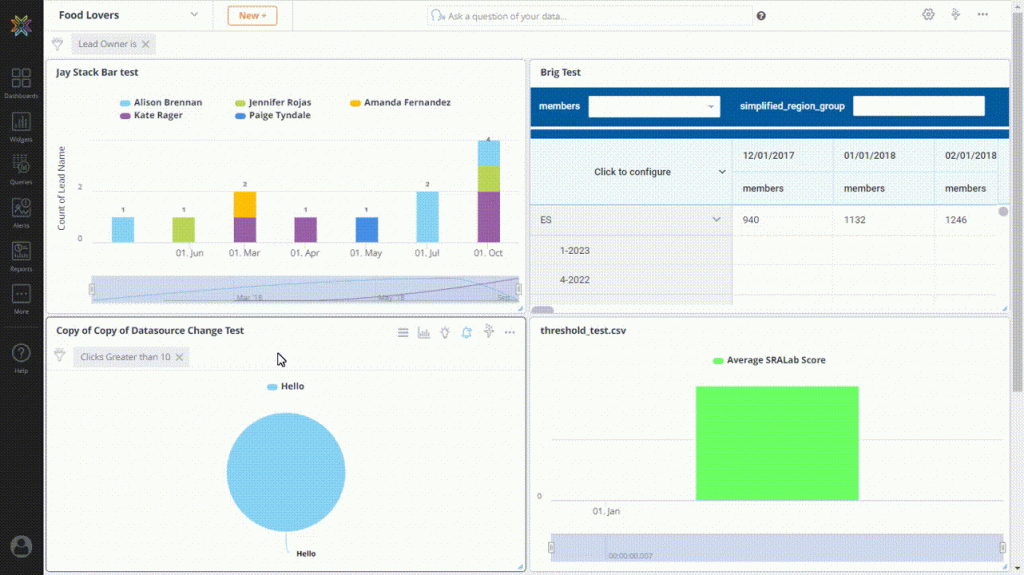Click the 1132 members cell

884,220
